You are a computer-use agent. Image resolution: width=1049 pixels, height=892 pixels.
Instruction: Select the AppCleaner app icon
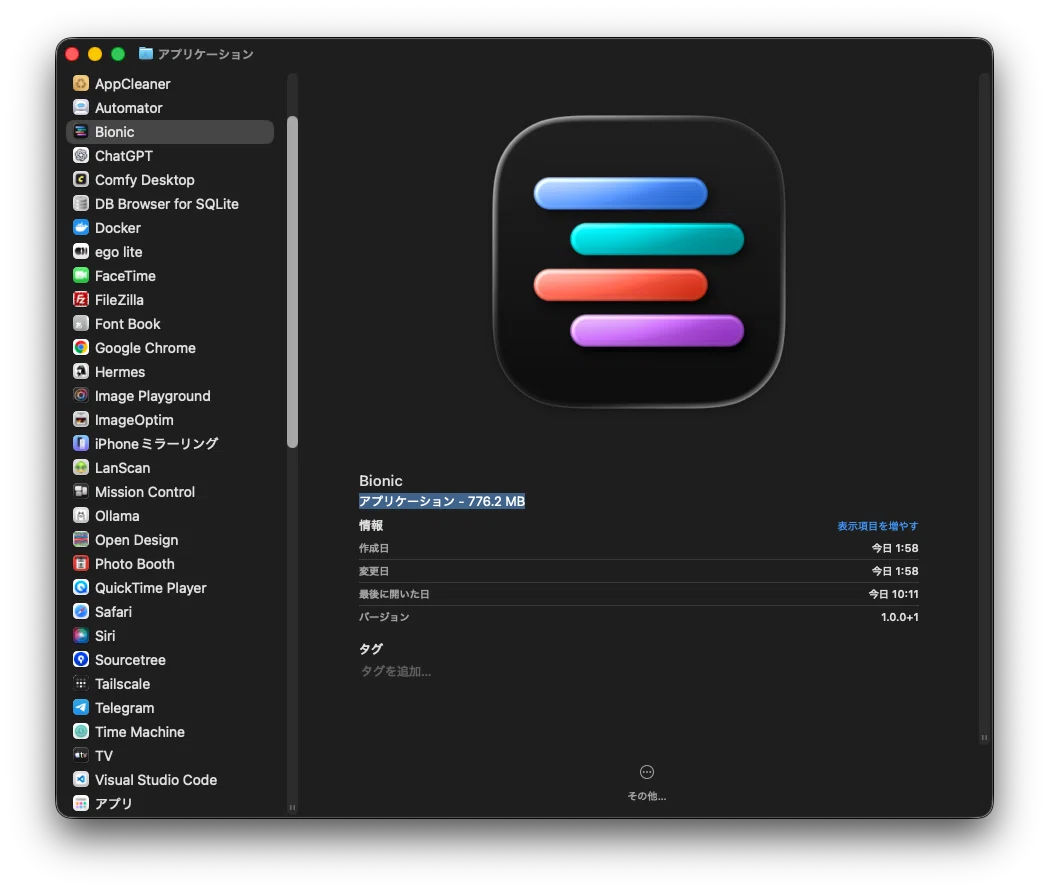pos(81,84)
